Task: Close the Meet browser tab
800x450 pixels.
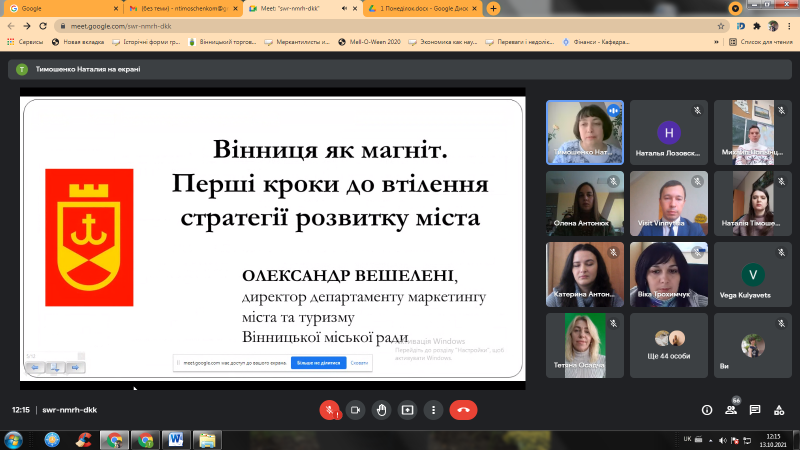Action: pyautogui.click(x=355, y=9)
